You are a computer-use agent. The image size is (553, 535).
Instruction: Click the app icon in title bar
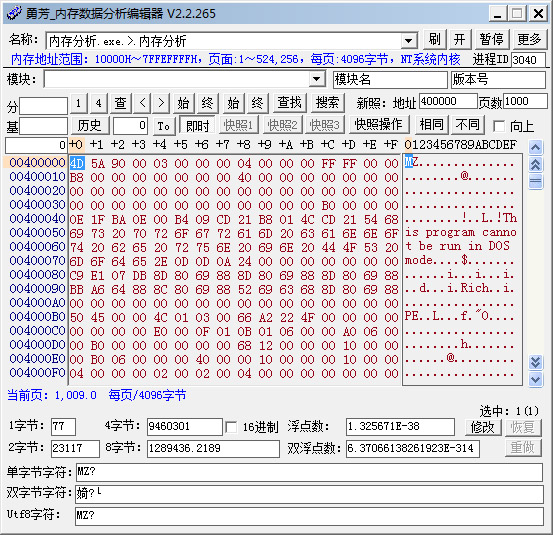tap(14, 13)
